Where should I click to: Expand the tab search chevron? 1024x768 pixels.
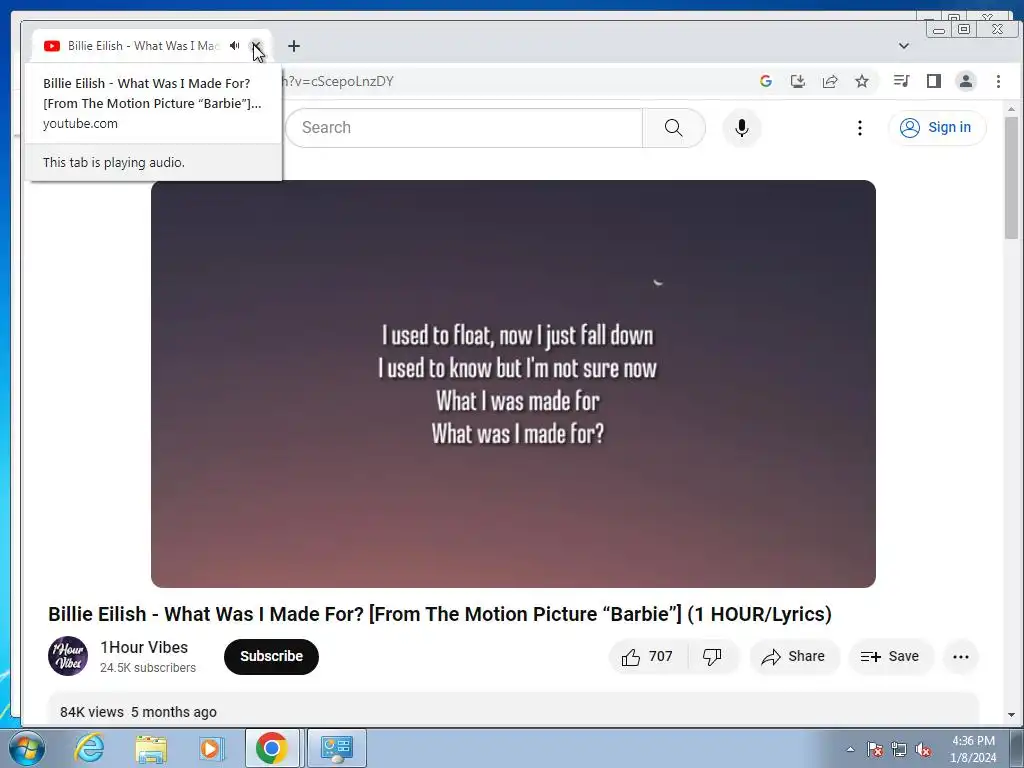(904, 46)
